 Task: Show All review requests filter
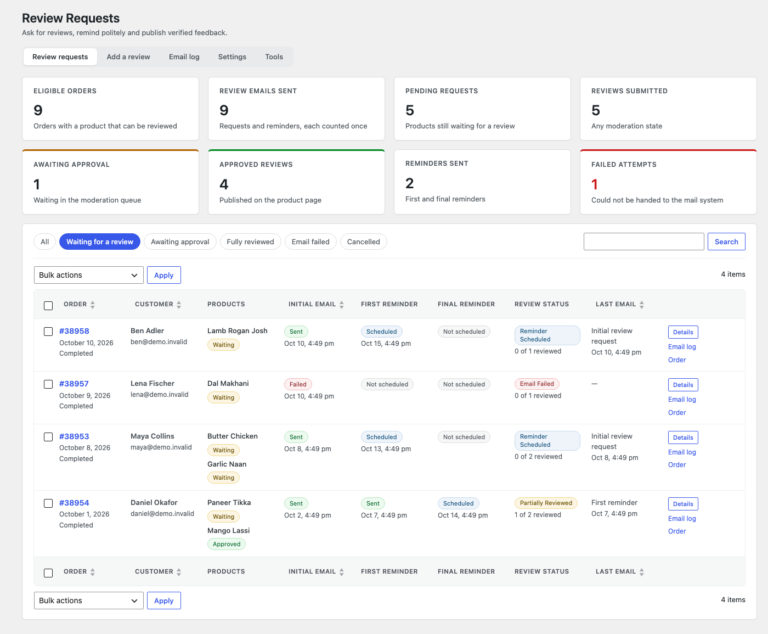pos(45,242)
